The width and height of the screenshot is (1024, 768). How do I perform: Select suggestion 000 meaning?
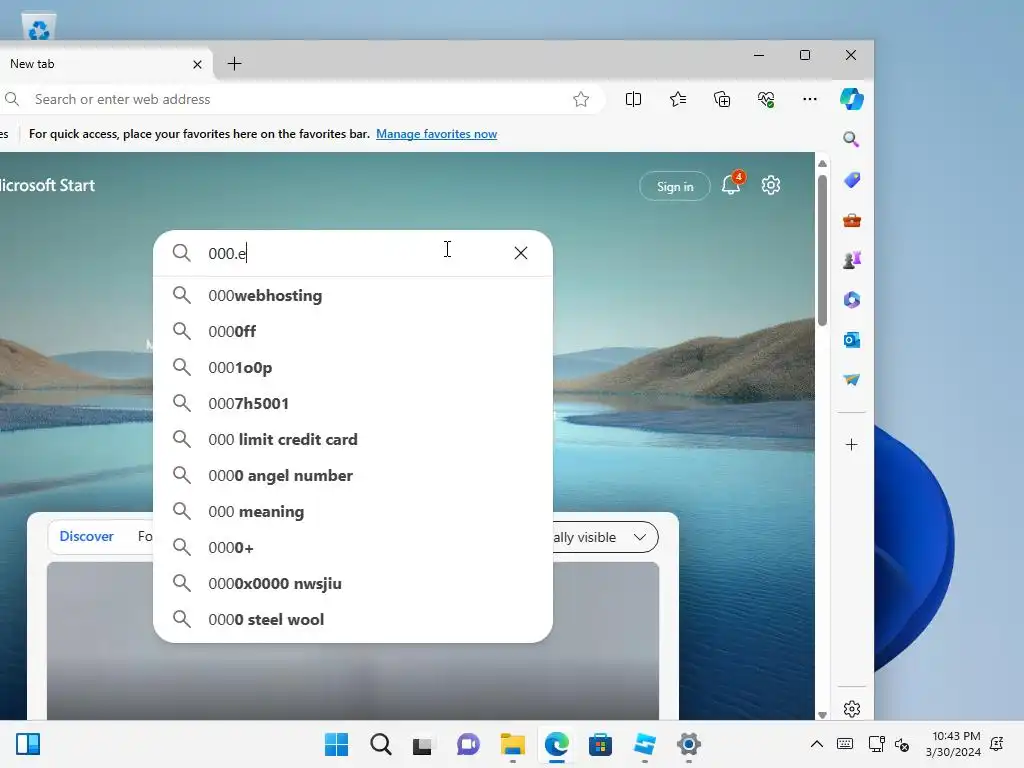pyautogui.click(x=353, y=511)
